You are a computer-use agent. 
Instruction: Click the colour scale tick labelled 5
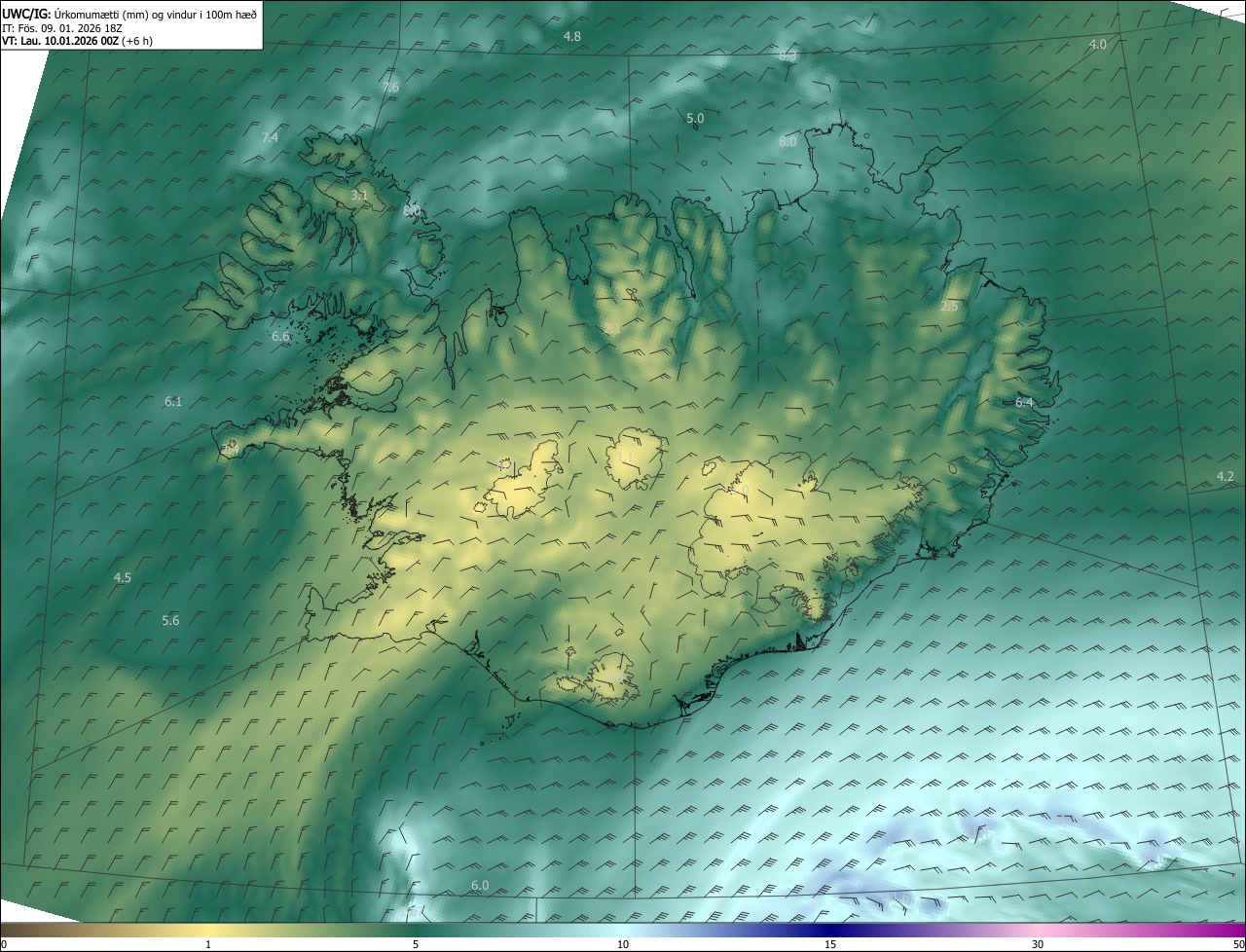pyautogui.click(x=416, y=944)
